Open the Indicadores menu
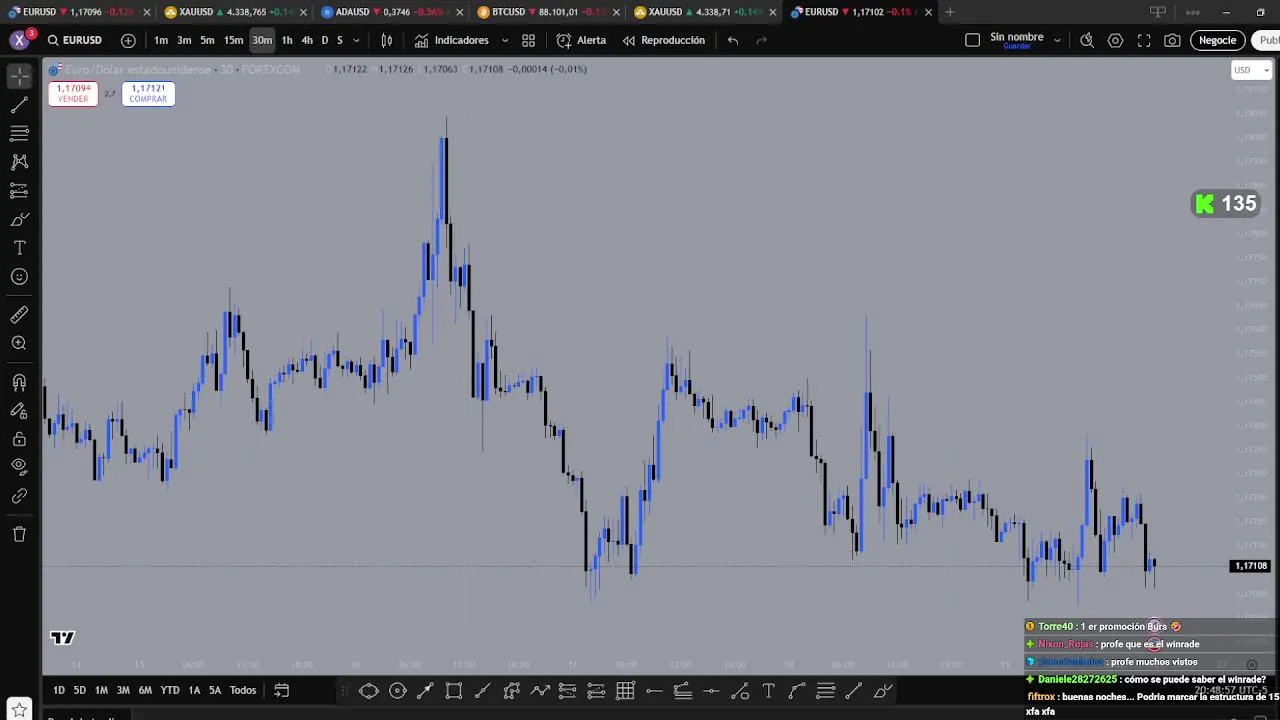The height and width of the screenshot is (720, 1280). [x=451, y=40]
